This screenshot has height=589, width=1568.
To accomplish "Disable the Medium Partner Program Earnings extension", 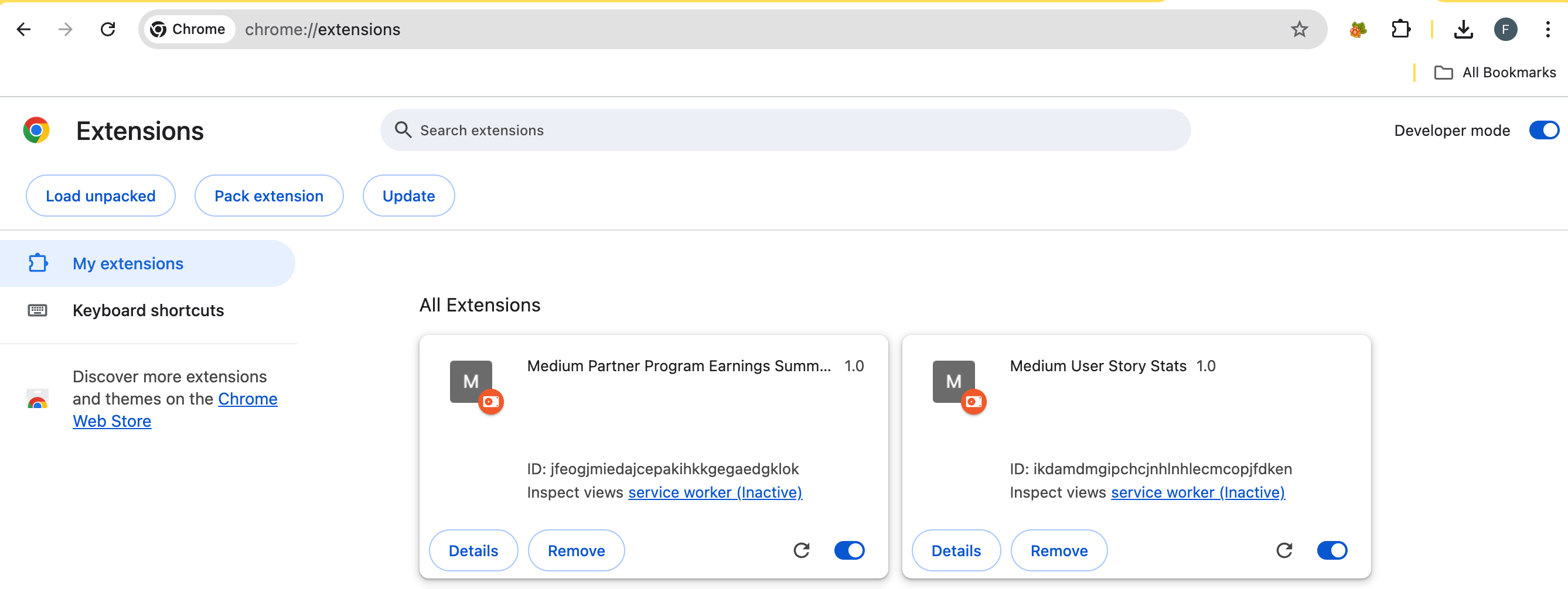I will [849, 550].
